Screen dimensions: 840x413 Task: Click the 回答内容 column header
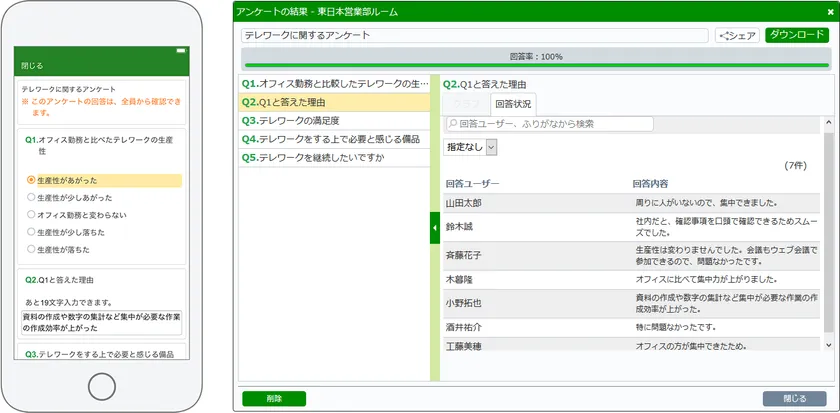click(x=650, y=184)
